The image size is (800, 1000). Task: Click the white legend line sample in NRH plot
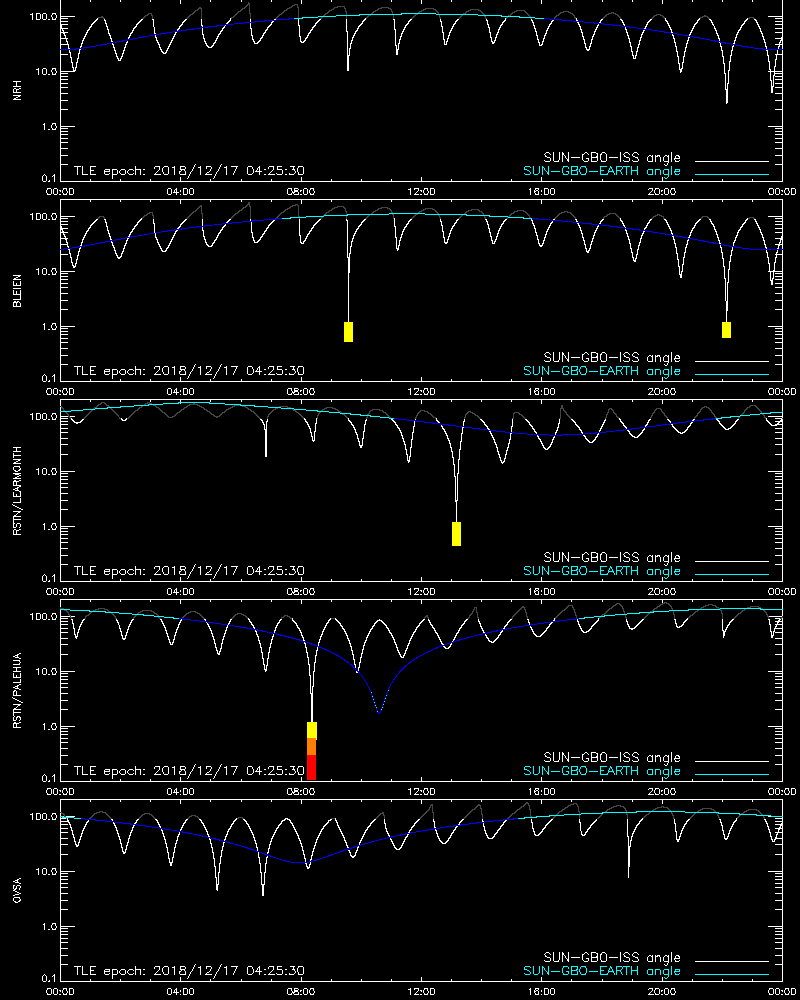pyautogui.click(x=732, y=161)
